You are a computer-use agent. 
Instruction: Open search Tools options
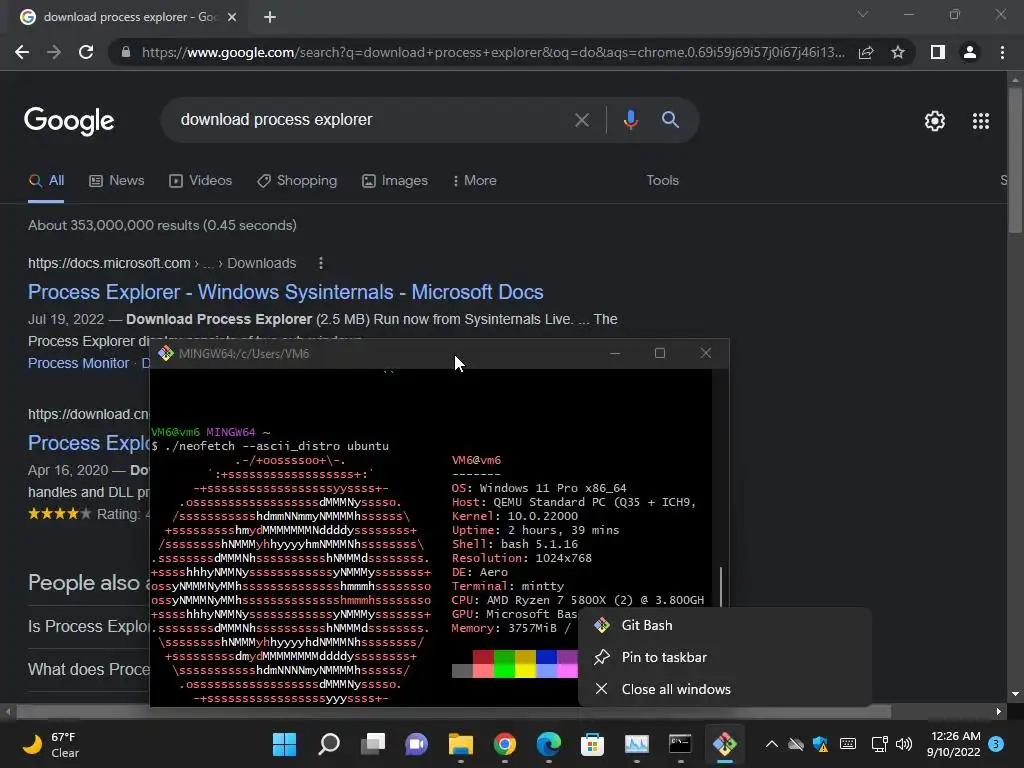(x=662, y=181)
